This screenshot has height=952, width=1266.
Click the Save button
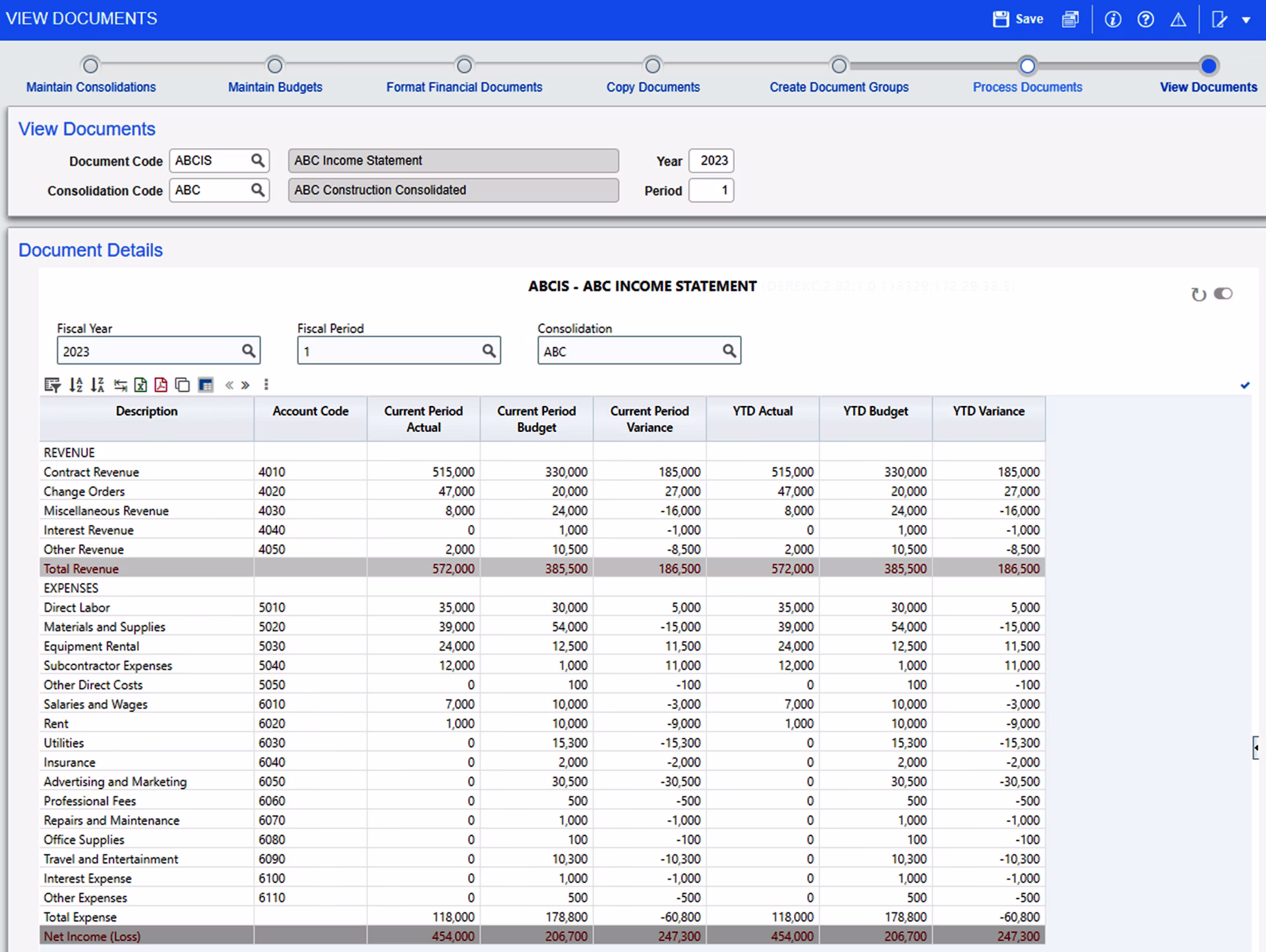(1018, 19)
